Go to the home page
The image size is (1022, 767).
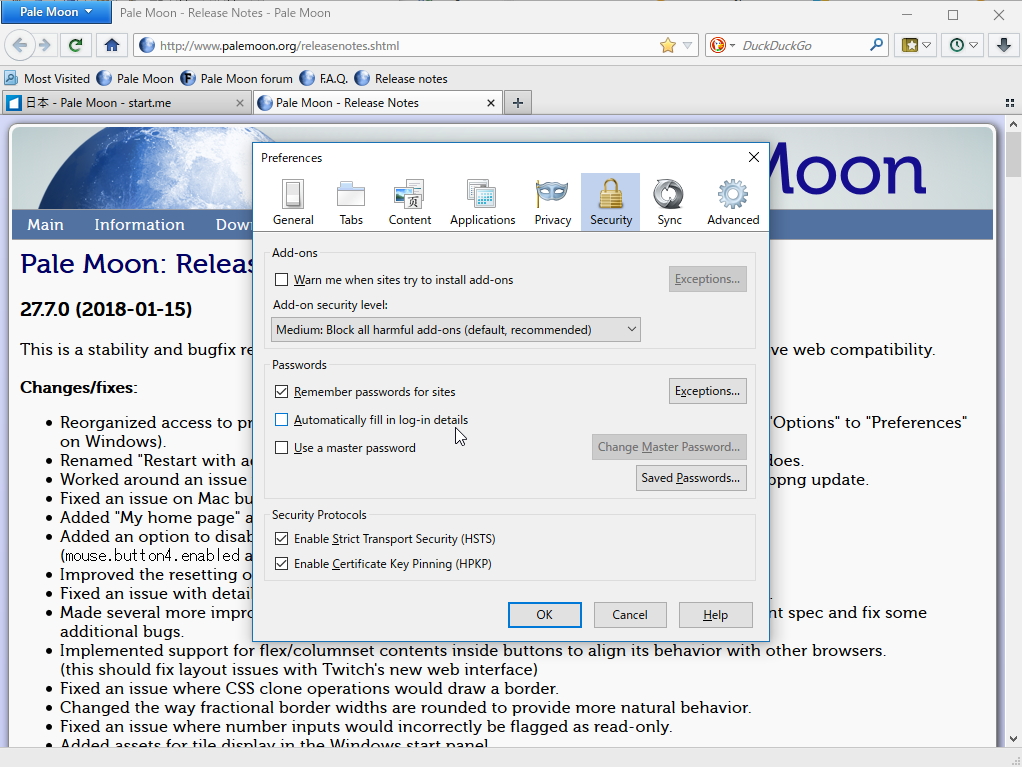pos(111,45)
